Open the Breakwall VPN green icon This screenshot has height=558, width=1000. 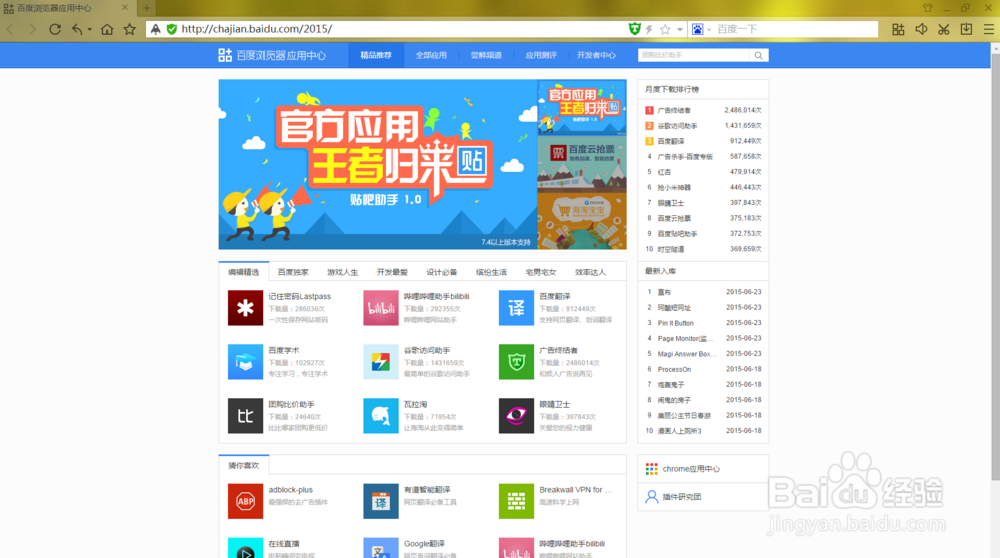coord(516,501)
